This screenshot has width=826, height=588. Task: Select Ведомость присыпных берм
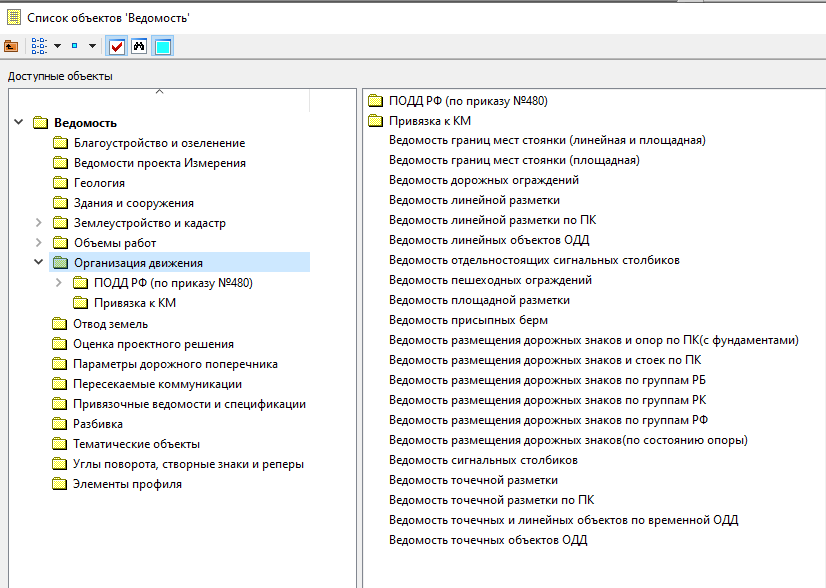click(x=468, y=320)
